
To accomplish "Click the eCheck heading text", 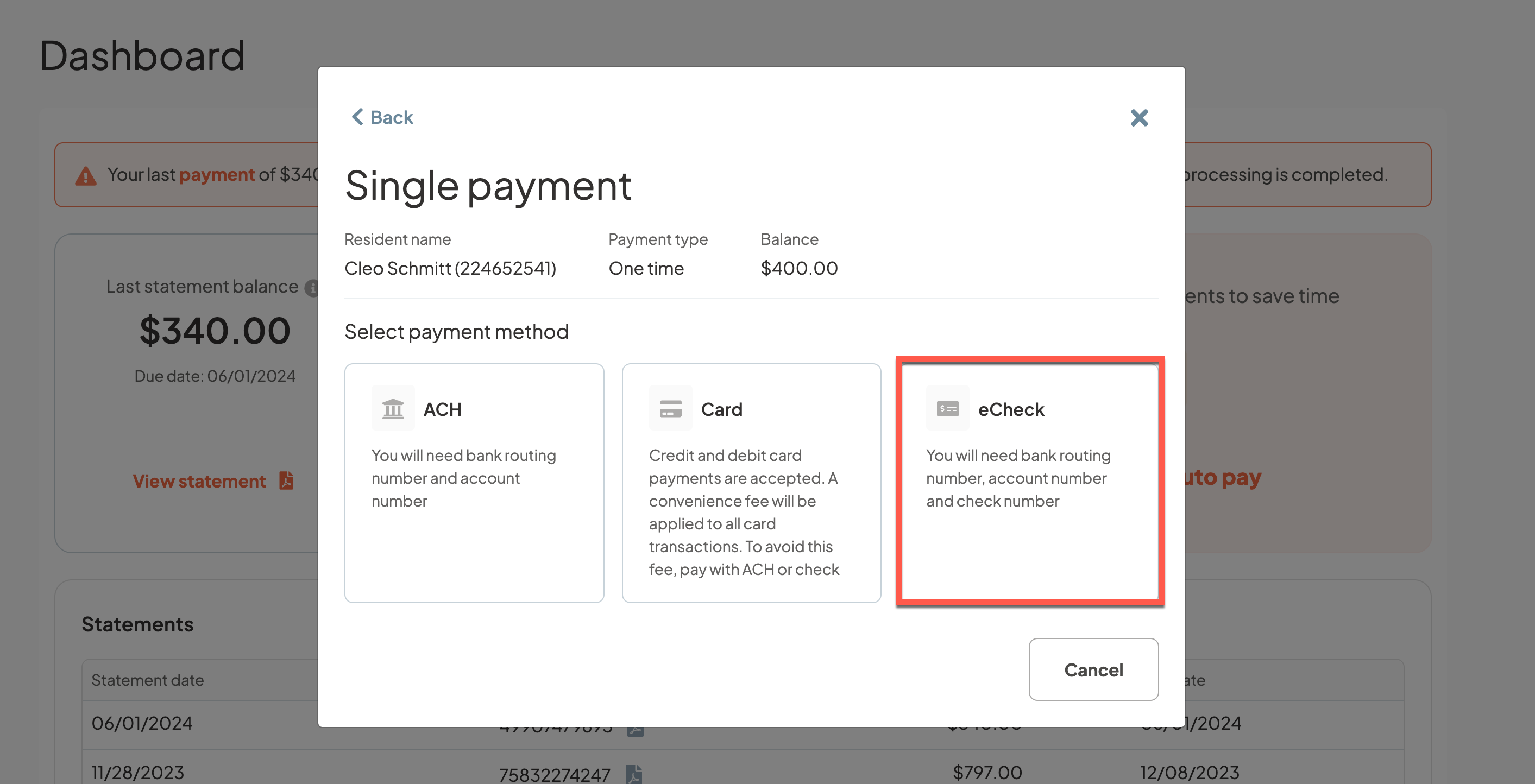I will [x=1011, y=409].
